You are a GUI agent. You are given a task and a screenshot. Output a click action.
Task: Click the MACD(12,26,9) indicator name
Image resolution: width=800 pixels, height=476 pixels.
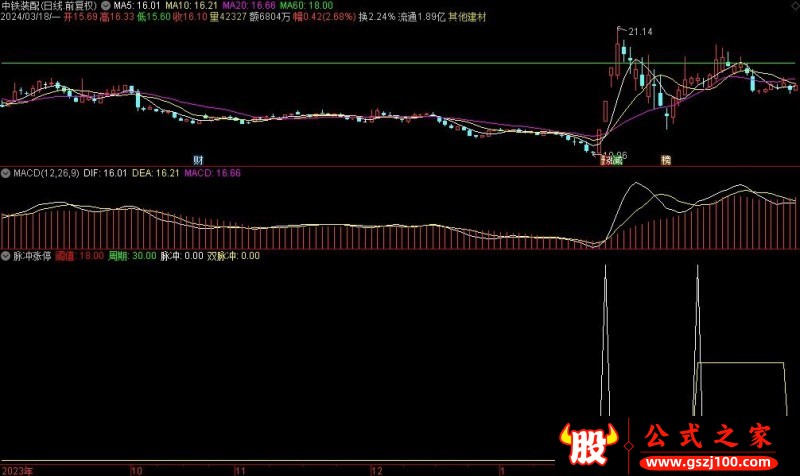[50, 173]
